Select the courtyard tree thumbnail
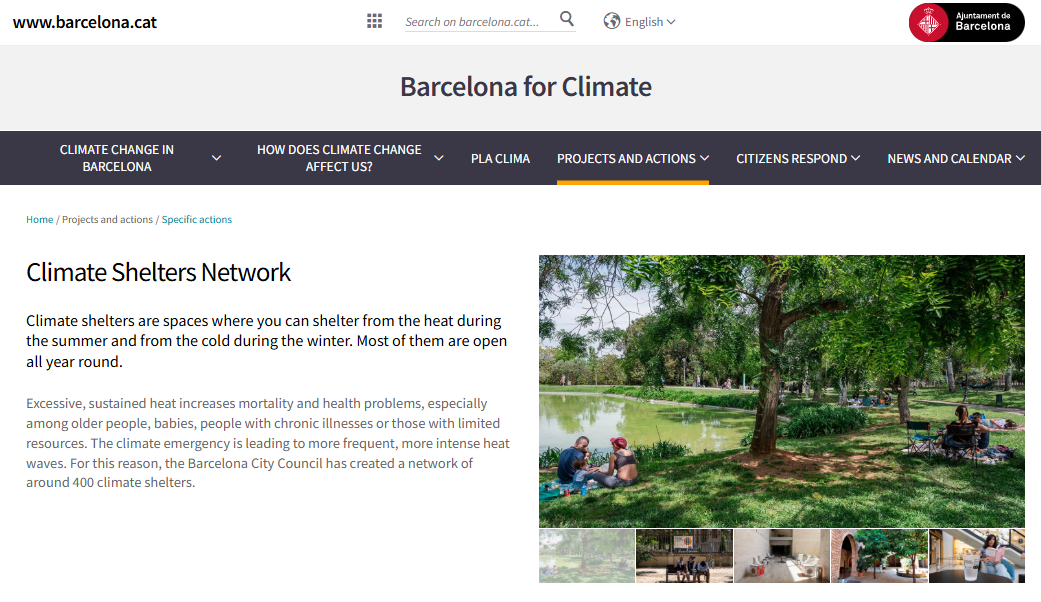Image resolution: width=1041 pixels, height=602 pixels. (x=878, y=556)
